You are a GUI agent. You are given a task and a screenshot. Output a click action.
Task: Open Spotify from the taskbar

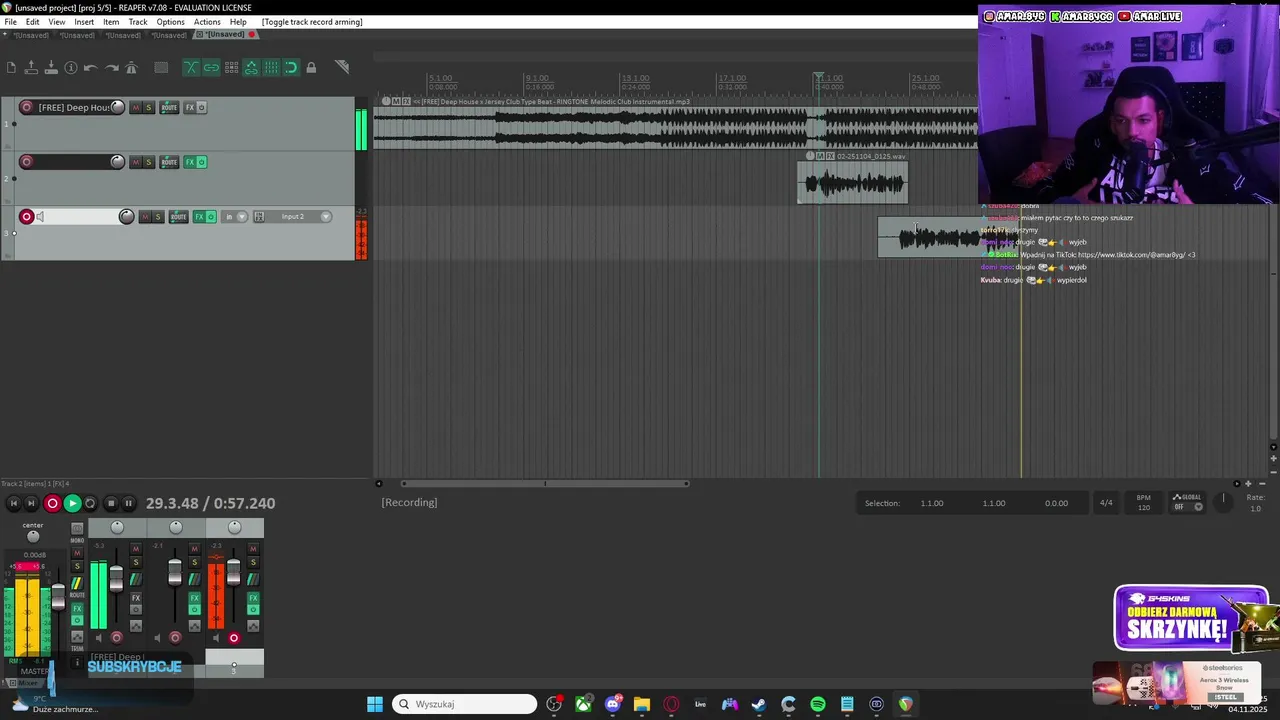click(x=818, y=704)
